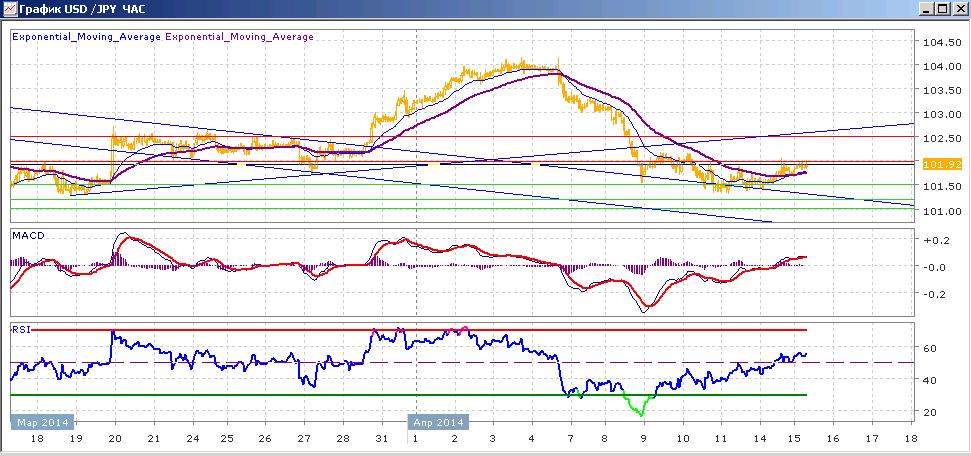
Task: Click date label 15 on time axis
Action: pos(795,439)
